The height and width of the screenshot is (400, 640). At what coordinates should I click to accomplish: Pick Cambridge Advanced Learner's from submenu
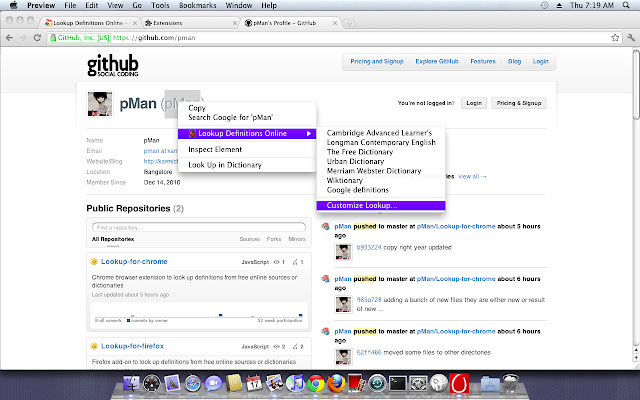point(381,133)
